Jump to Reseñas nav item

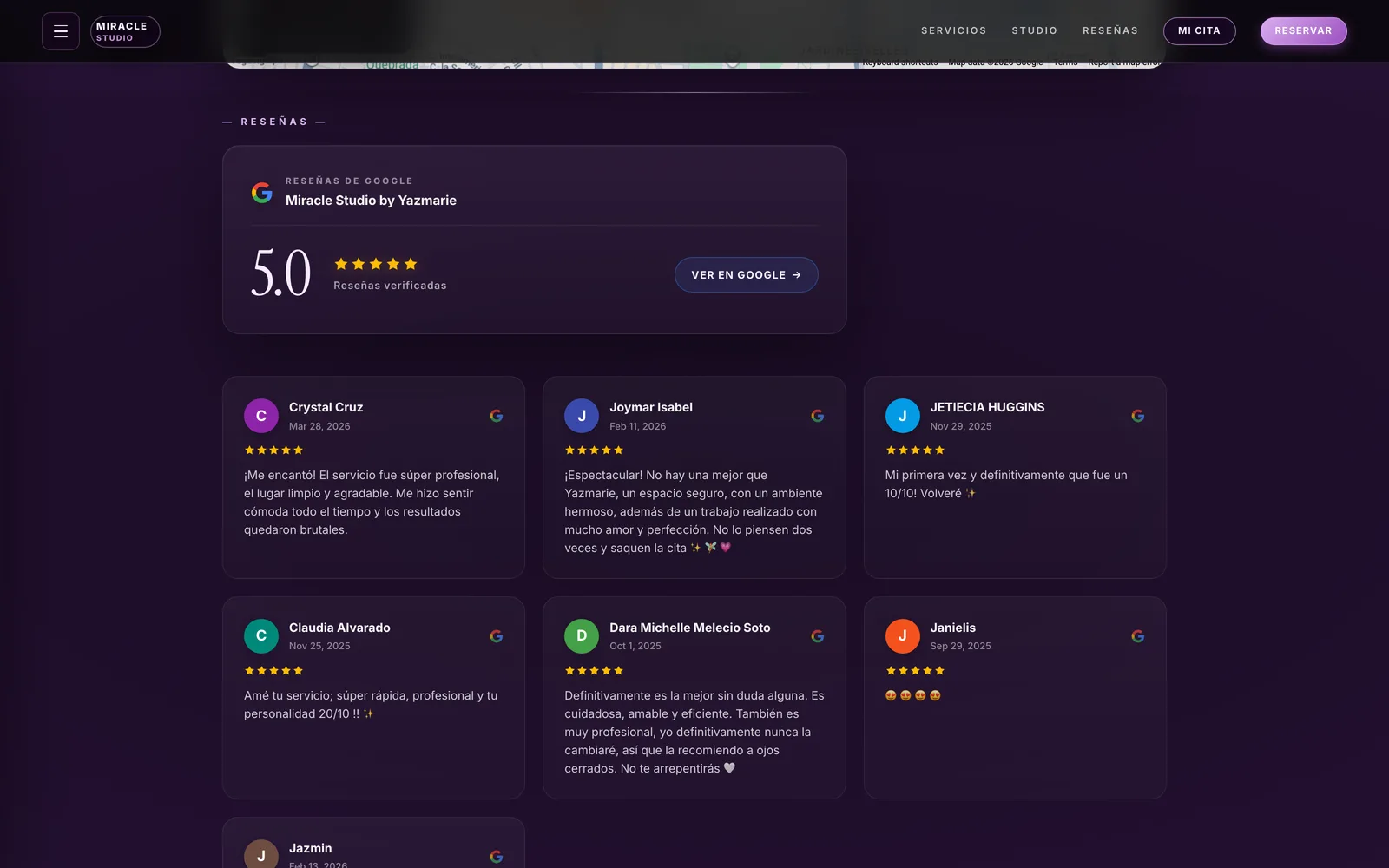point(1109,30)
